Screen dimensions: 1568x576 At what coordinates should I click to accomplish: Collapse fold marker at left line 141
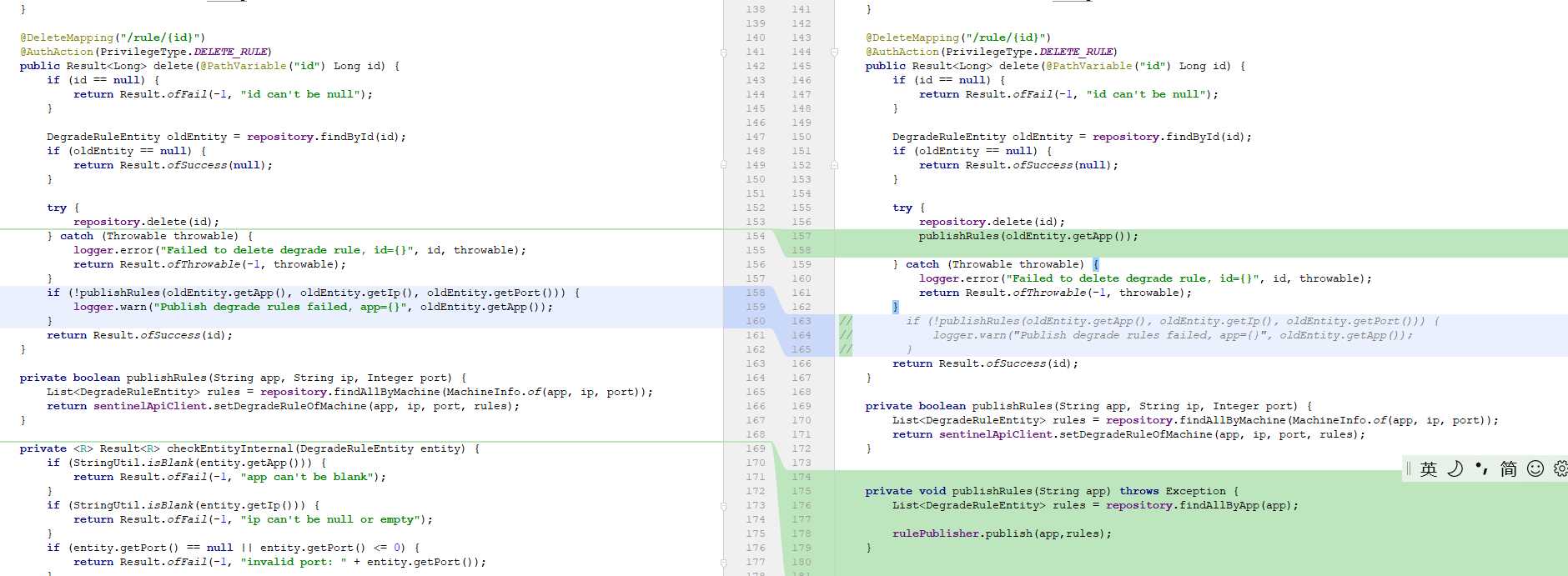pos(723,52)
